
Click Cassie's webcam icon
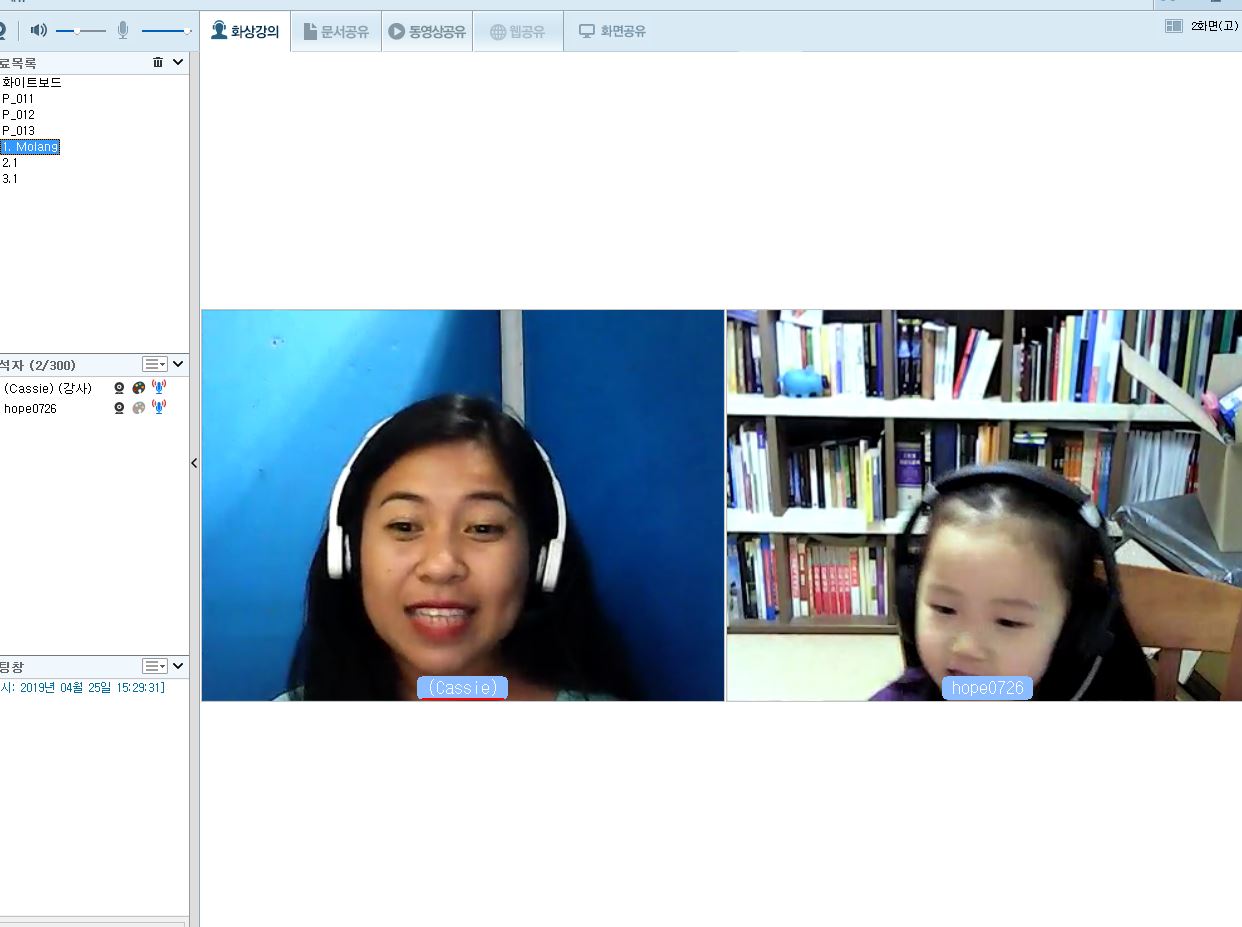(119, 388)
